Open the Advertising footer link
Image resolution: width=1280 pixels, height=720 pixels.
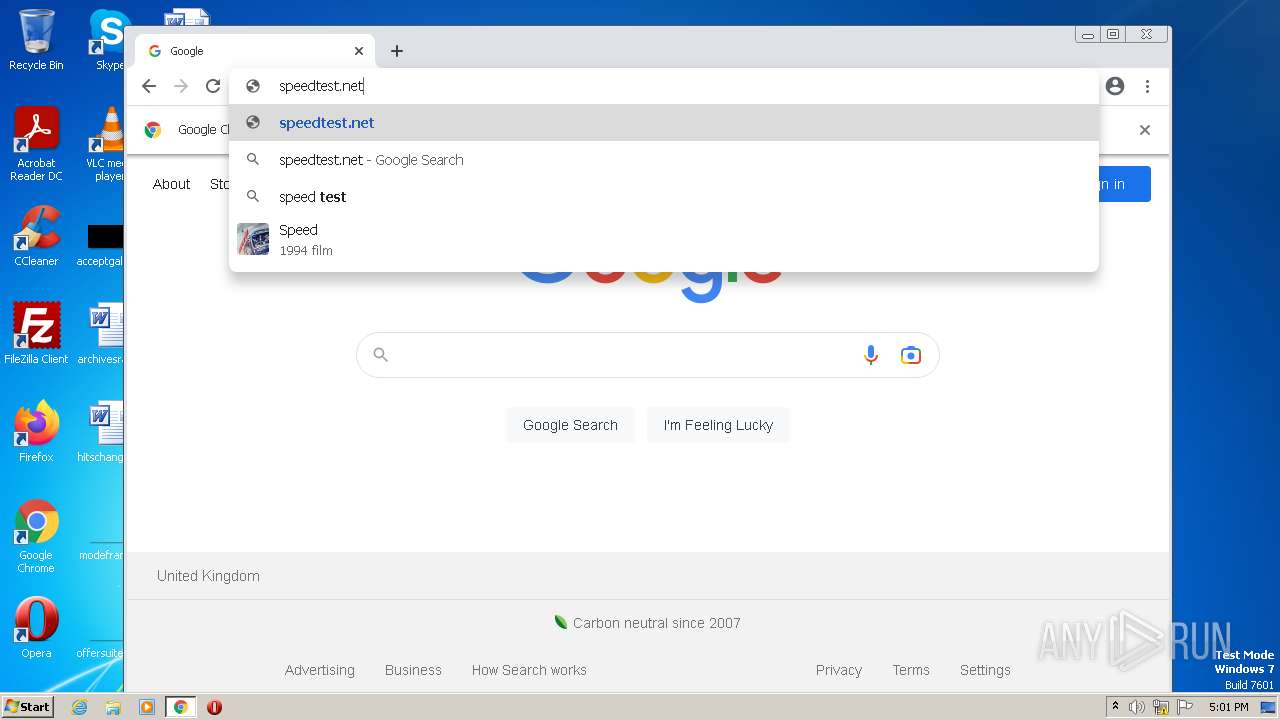320,670
